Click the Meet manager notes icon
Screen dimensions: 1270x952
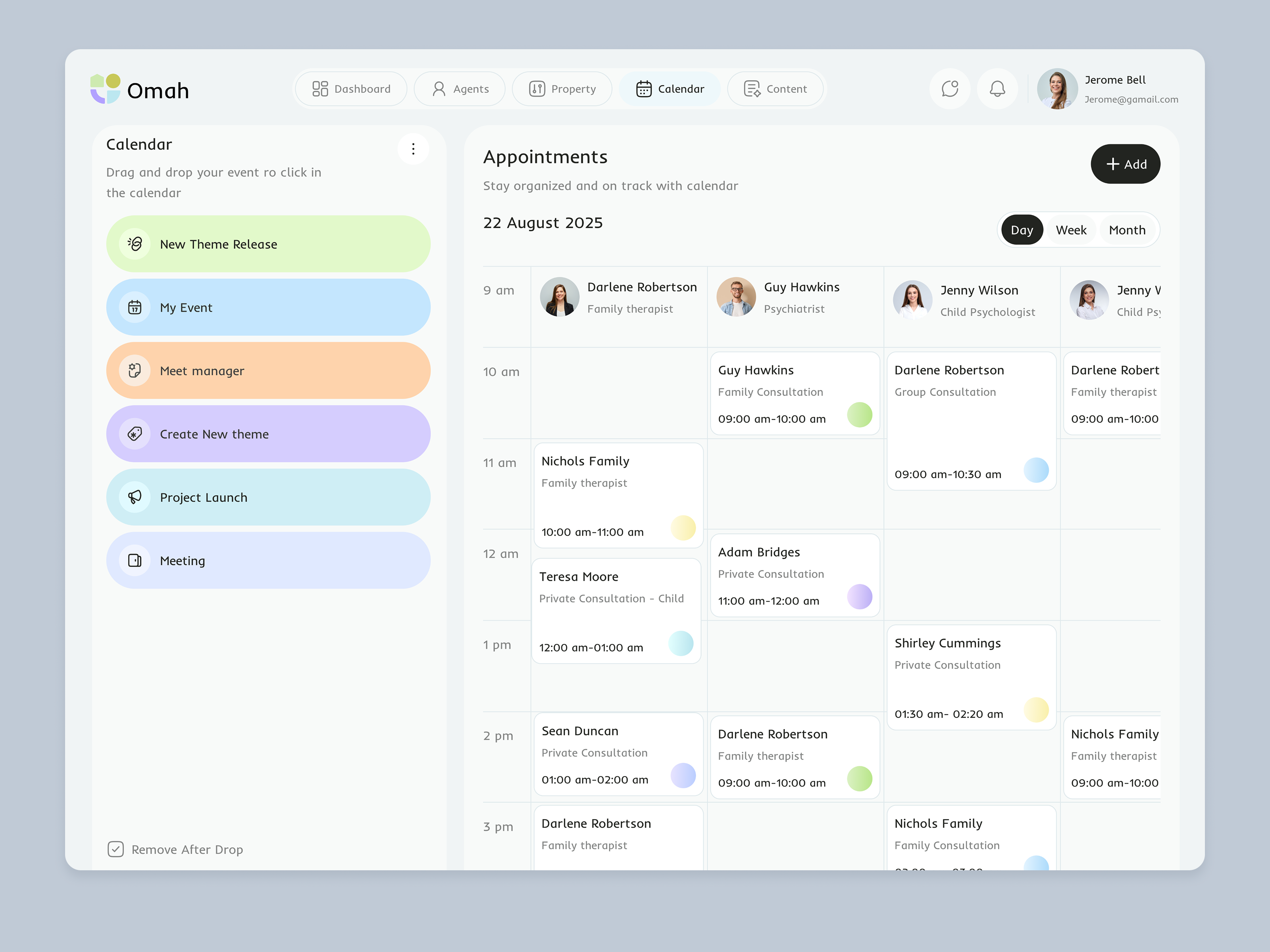pos(135,371)
